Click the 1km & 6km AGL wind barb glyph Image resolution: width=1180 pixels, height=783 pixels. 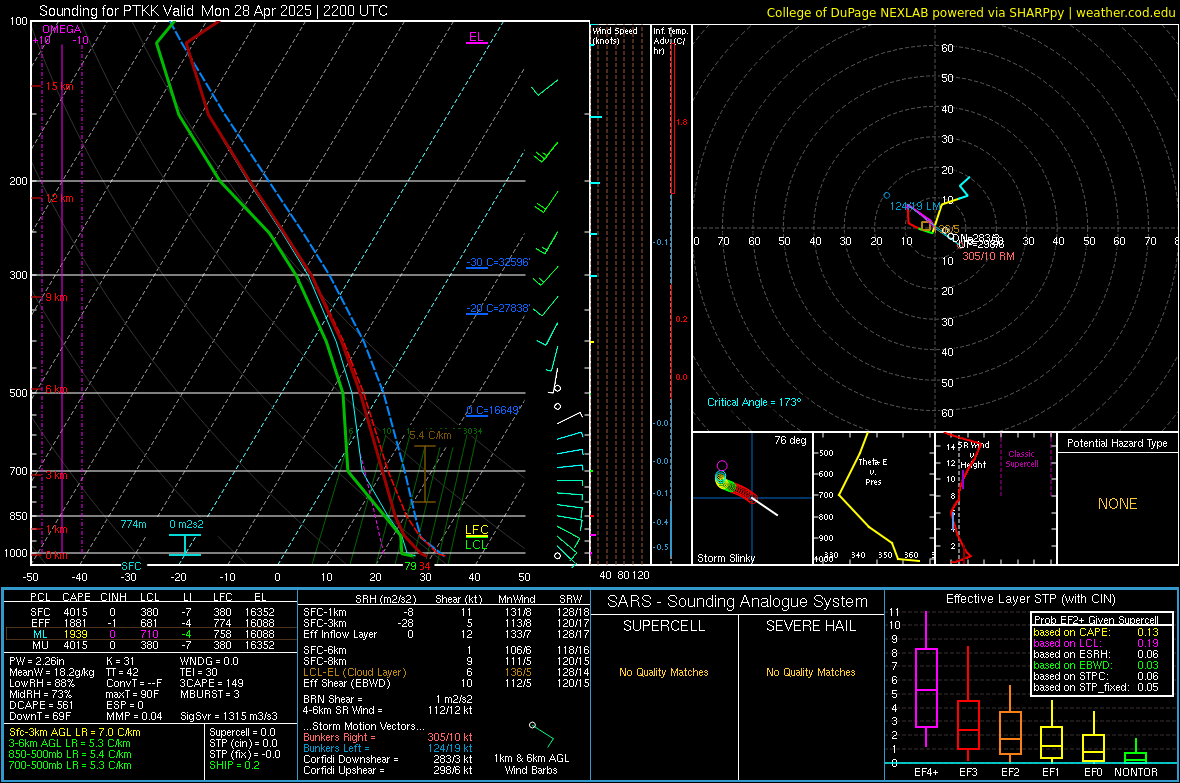coord(542,734)
